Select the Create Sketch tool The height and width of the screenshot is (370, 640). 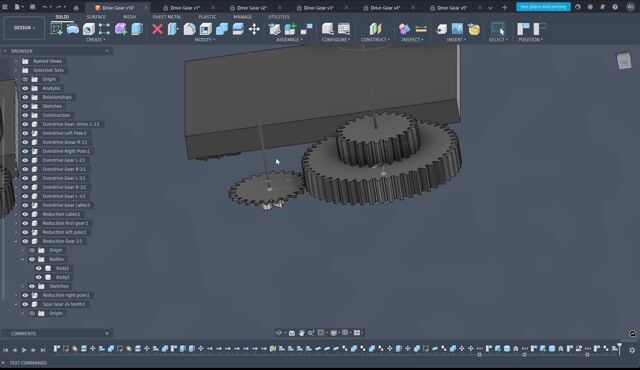[57, 29]
